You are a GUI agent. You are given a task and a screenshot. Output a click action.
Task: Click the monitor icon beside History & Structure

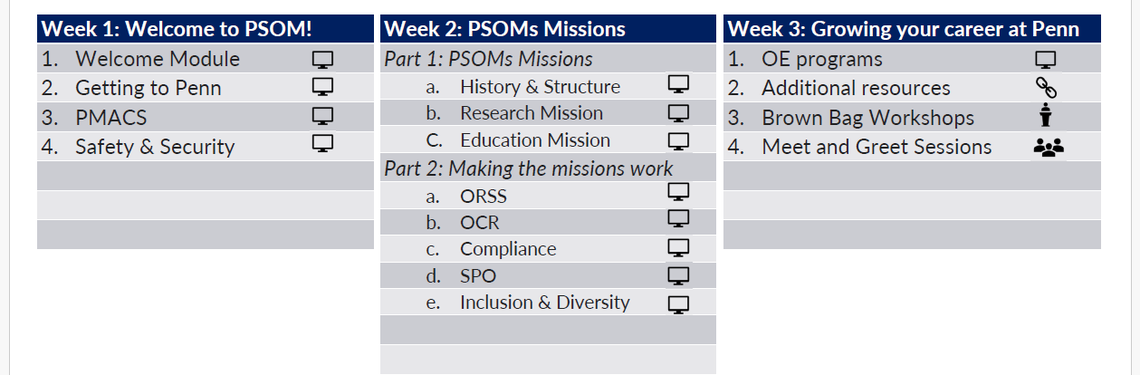pyautogui.click(x=678, y=85)
